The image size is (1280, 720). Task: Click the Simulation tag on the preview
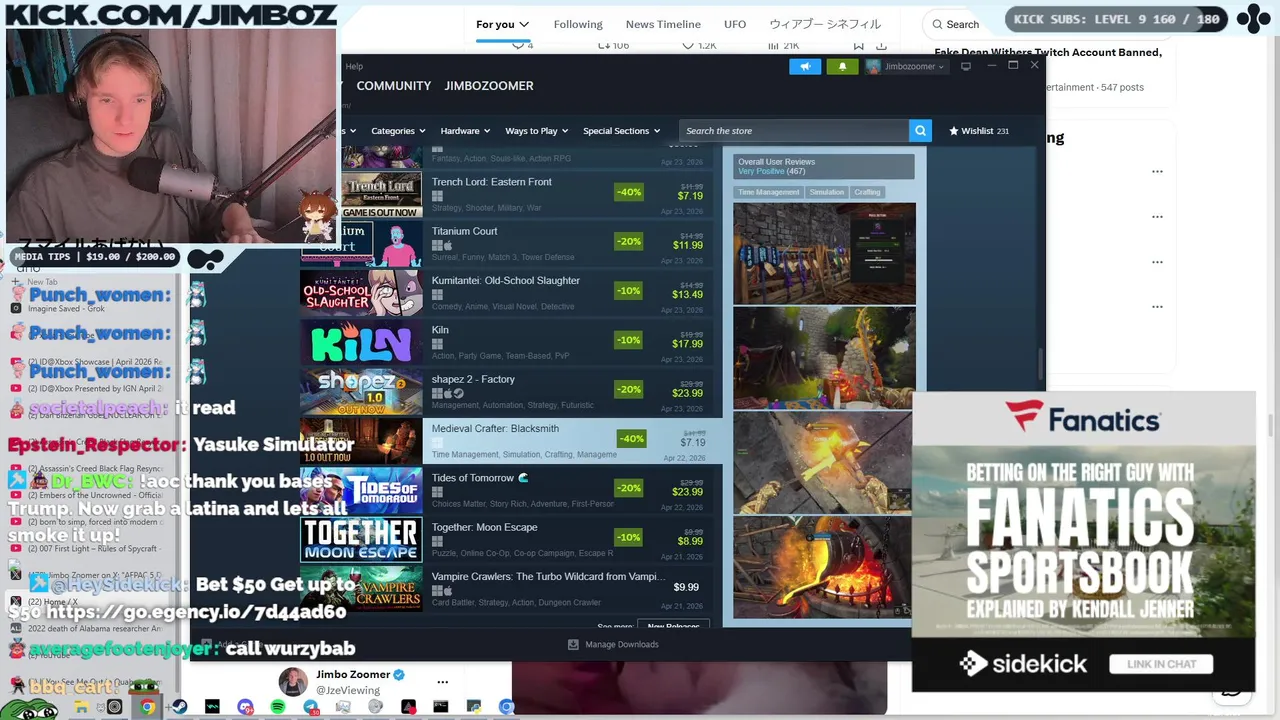pos(827,192)
